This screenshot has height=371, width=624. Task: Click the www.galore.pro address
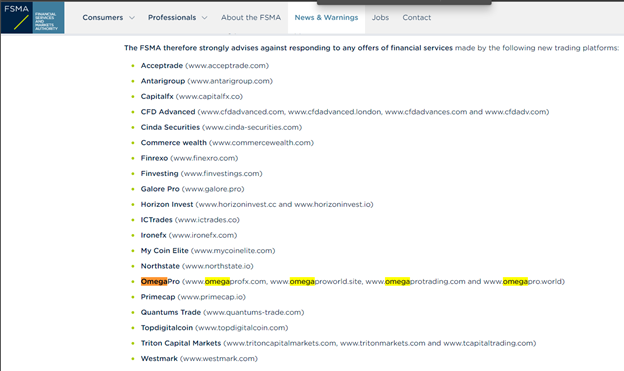click(x=213, y=189)
